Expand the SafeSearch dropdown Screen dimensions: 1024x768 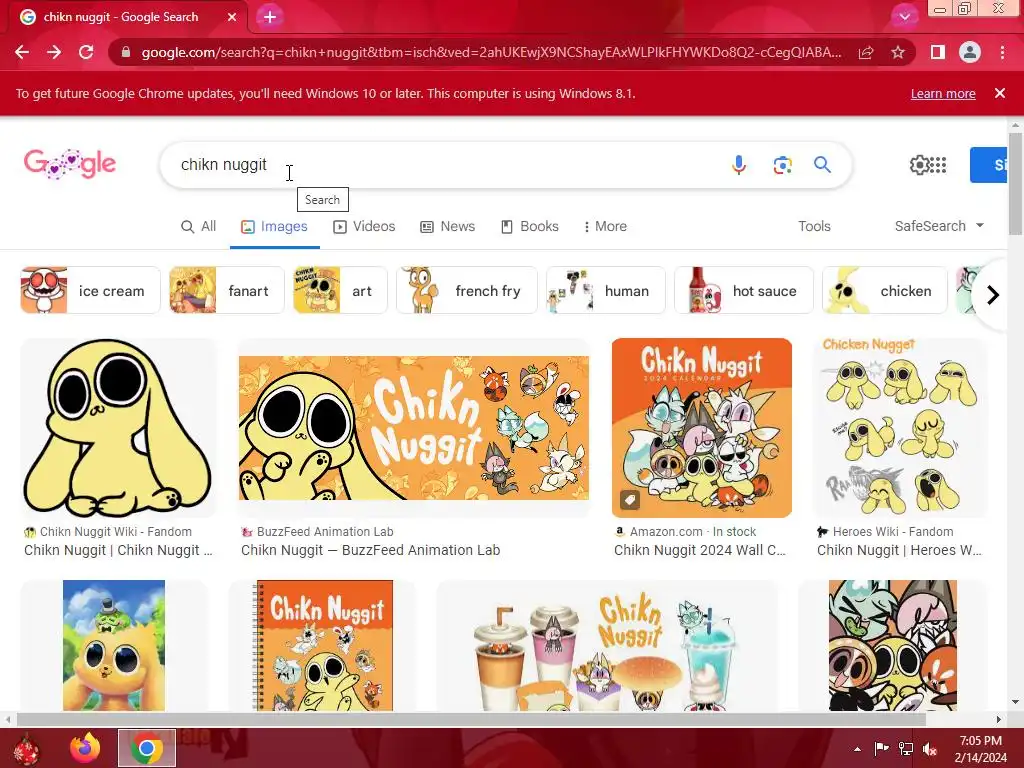(939, 226)
